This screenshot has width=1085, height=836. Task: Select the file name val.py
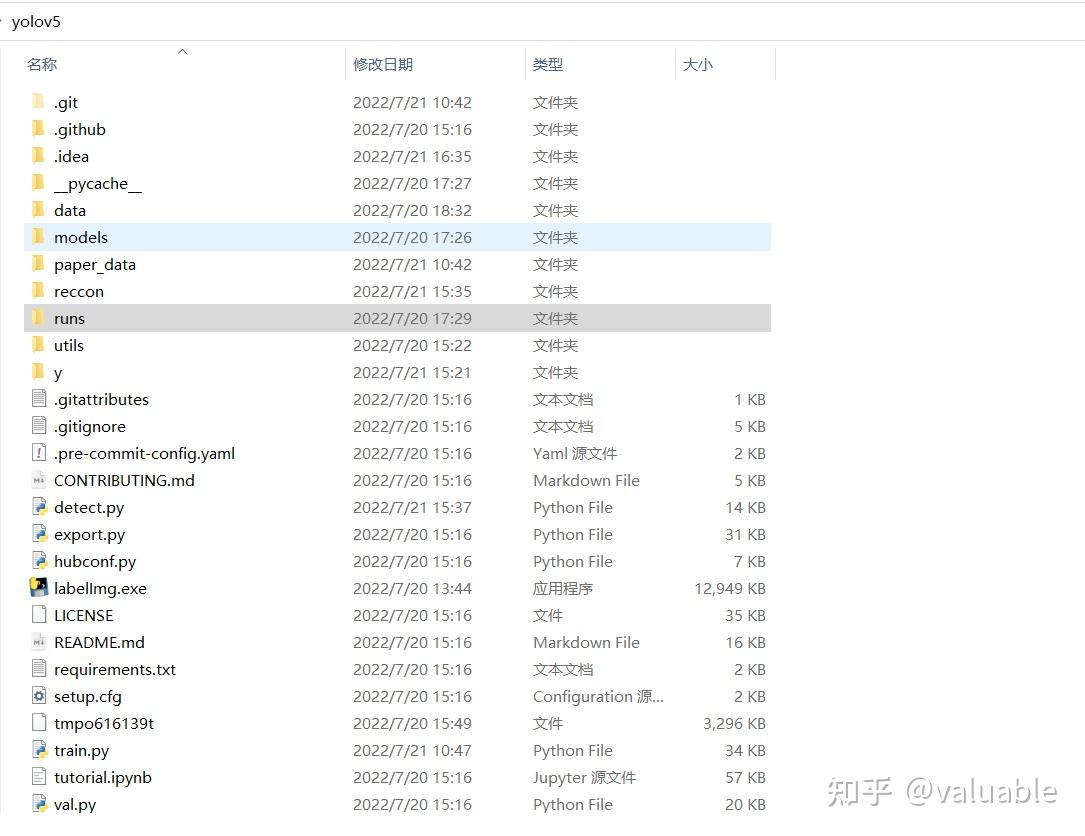pos(75,804)
